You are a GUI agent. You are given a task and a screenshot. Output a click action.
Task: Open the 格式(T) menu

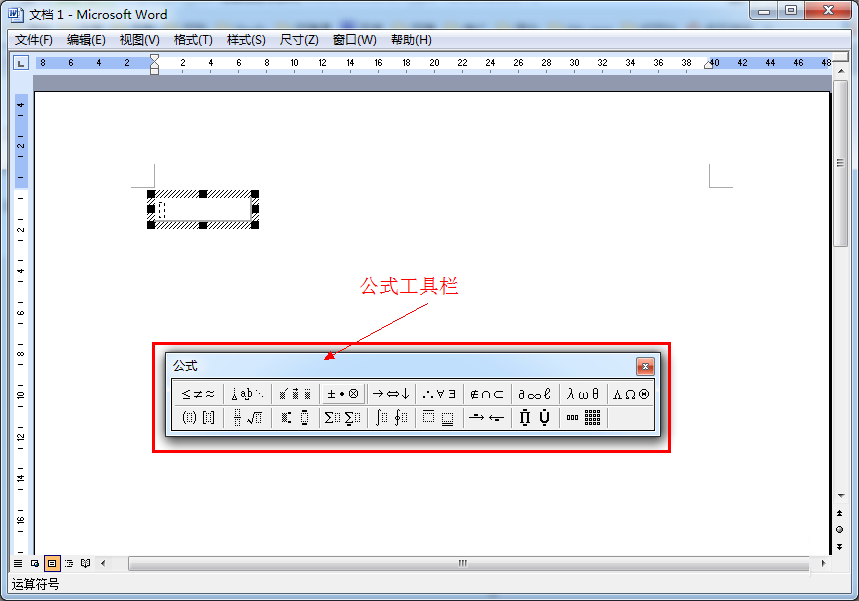coord(193,40)
